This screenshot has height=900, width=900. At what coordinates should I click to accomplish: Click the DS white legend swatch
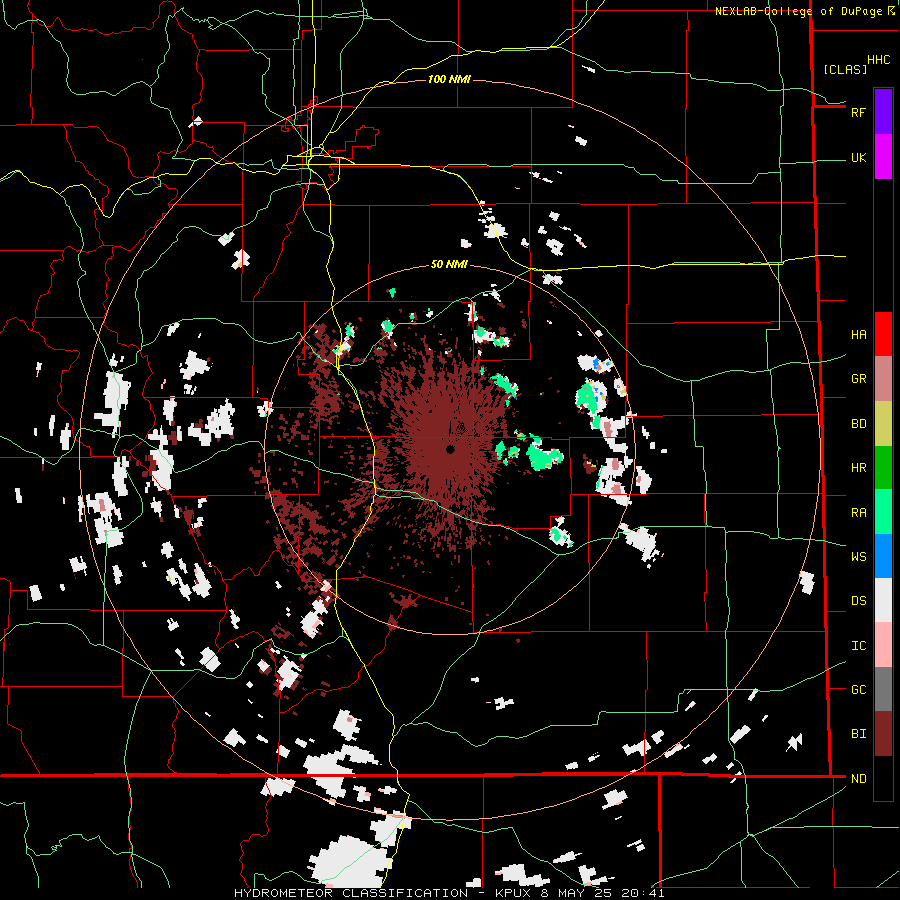pyautogui.click(x=883, y=600)
